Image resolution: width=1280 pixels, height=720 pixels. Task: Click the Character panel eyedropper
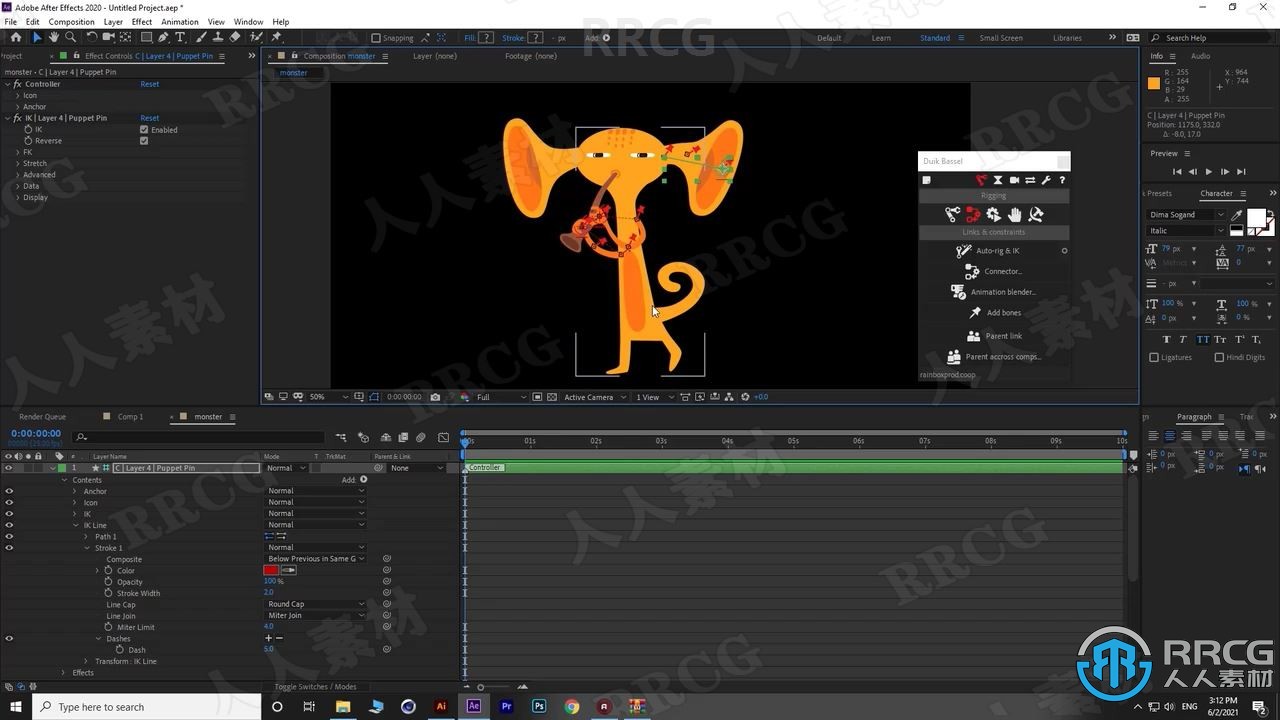(1237, 214)
